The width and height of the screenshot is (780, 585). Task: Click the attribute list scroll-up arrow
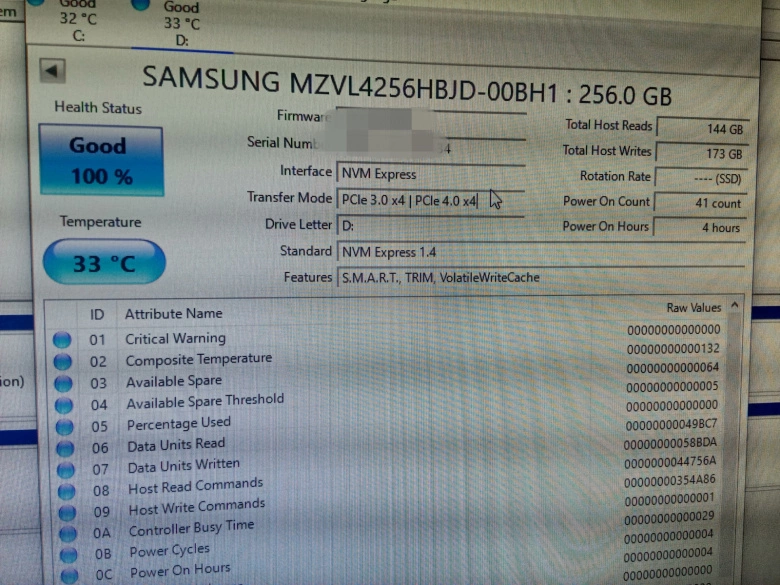point(735,306)
